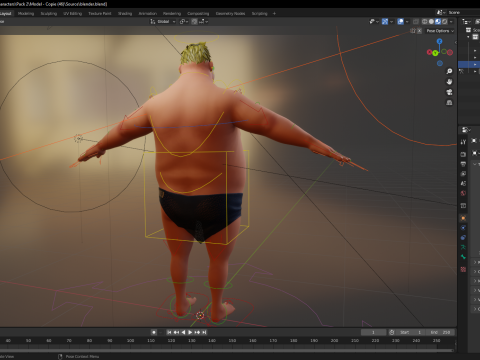The image size is (480, 360).
Task: Open the Pose Options dropdown
Action: pyautogui.click(x=440, y=31)
